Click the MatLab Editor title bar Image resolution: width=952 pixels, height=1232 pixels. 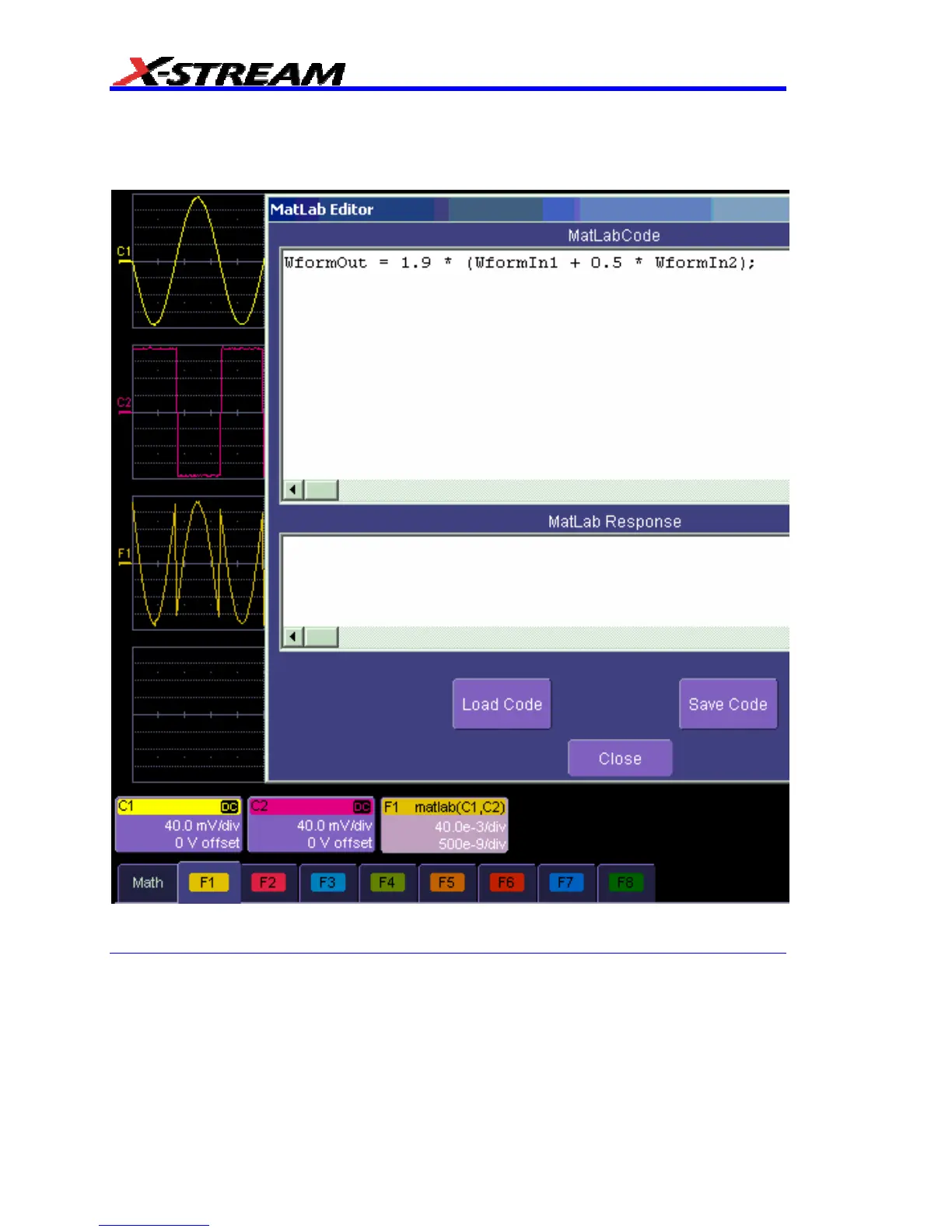(529, 209)
